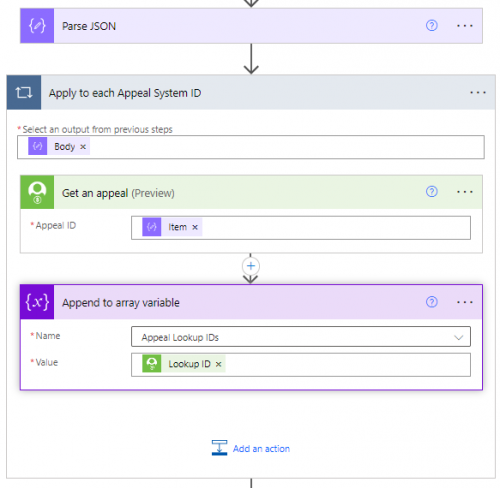
Task: Insert a new step with plus button
Action: pos(251,266)
